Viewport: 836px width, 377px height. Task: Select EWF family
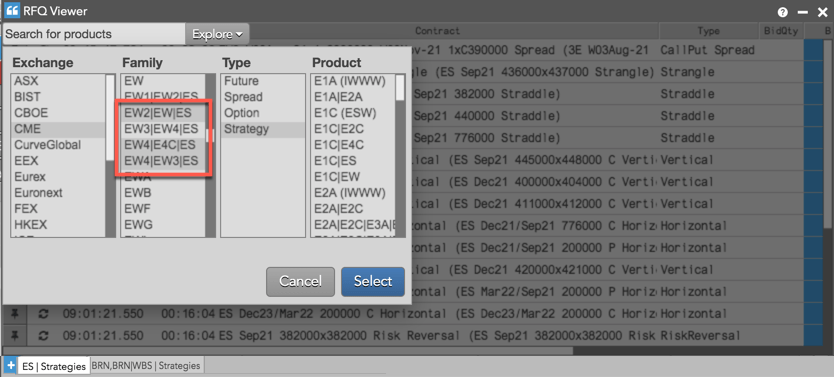click(x=163, y=209)
